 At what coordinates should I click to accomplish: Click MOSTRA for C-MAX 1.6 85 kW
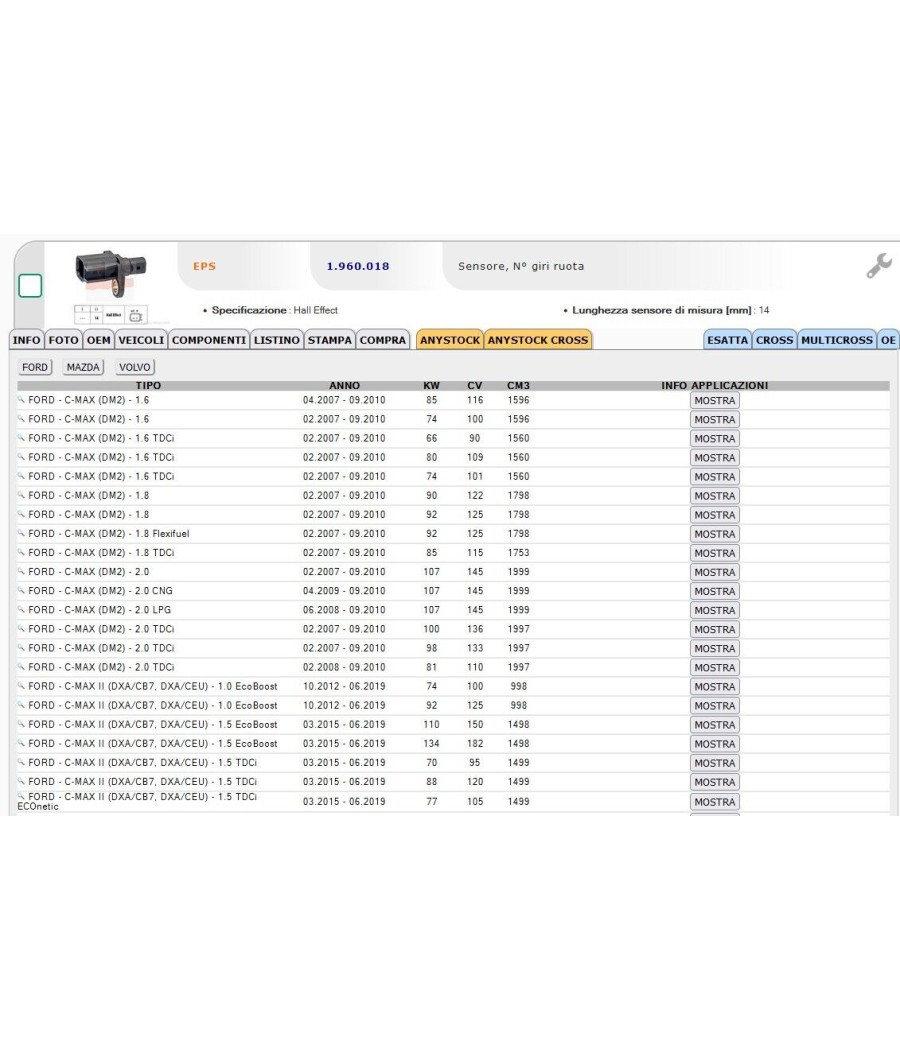click(715, 400)
